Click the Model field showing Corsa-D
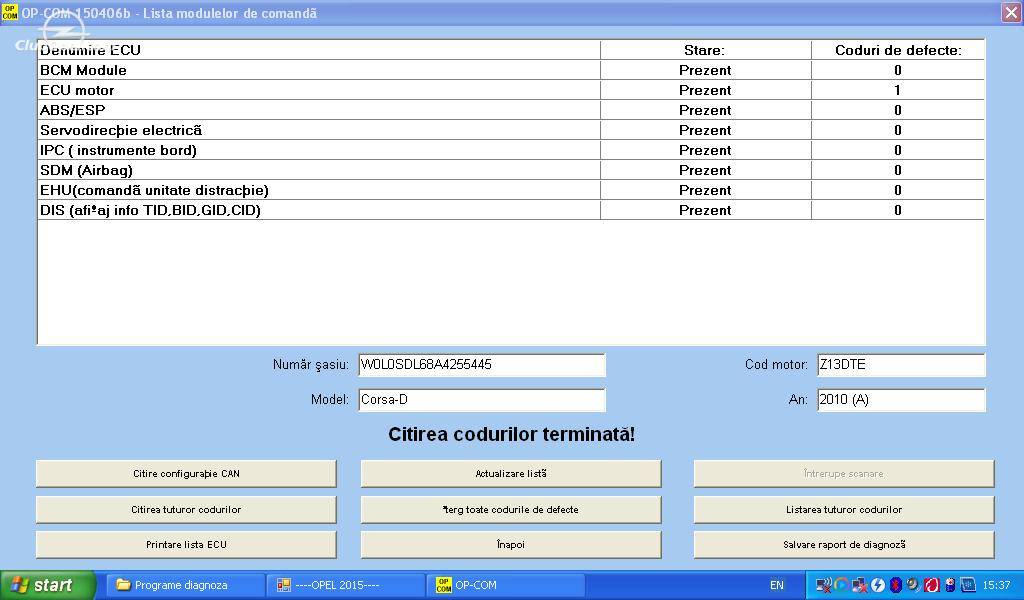 point(482,400)
